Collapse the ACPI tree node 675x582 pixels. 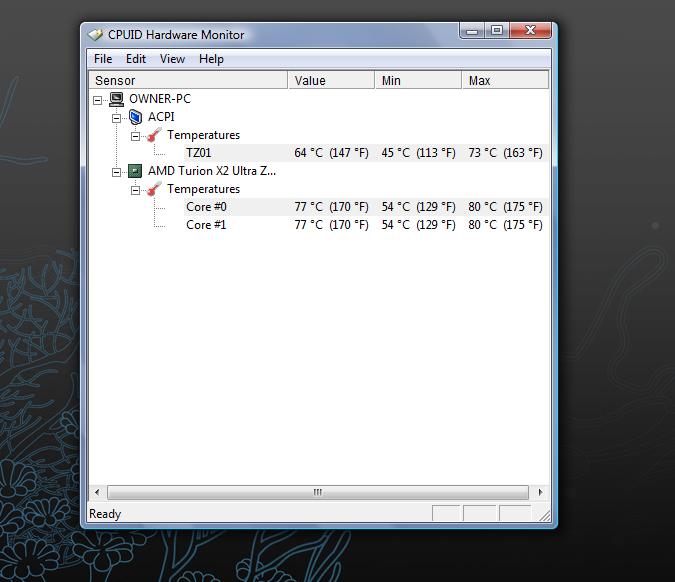[116, 118]
